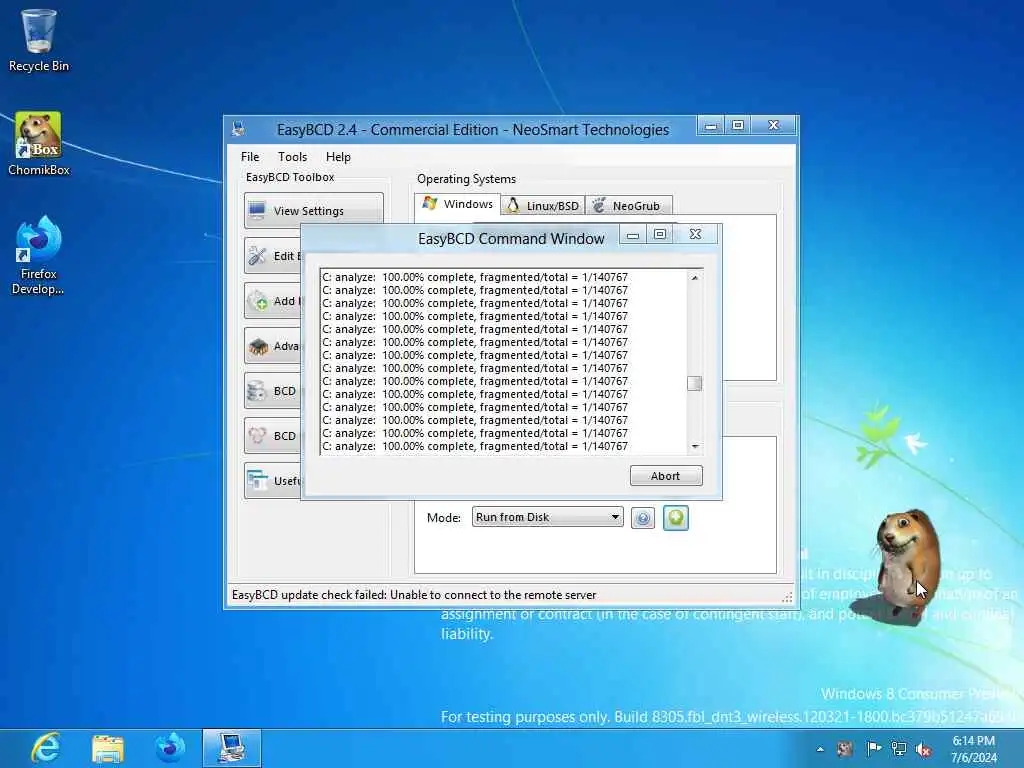Click the Advanced Settings chip icon

click(x=259, y=346)
